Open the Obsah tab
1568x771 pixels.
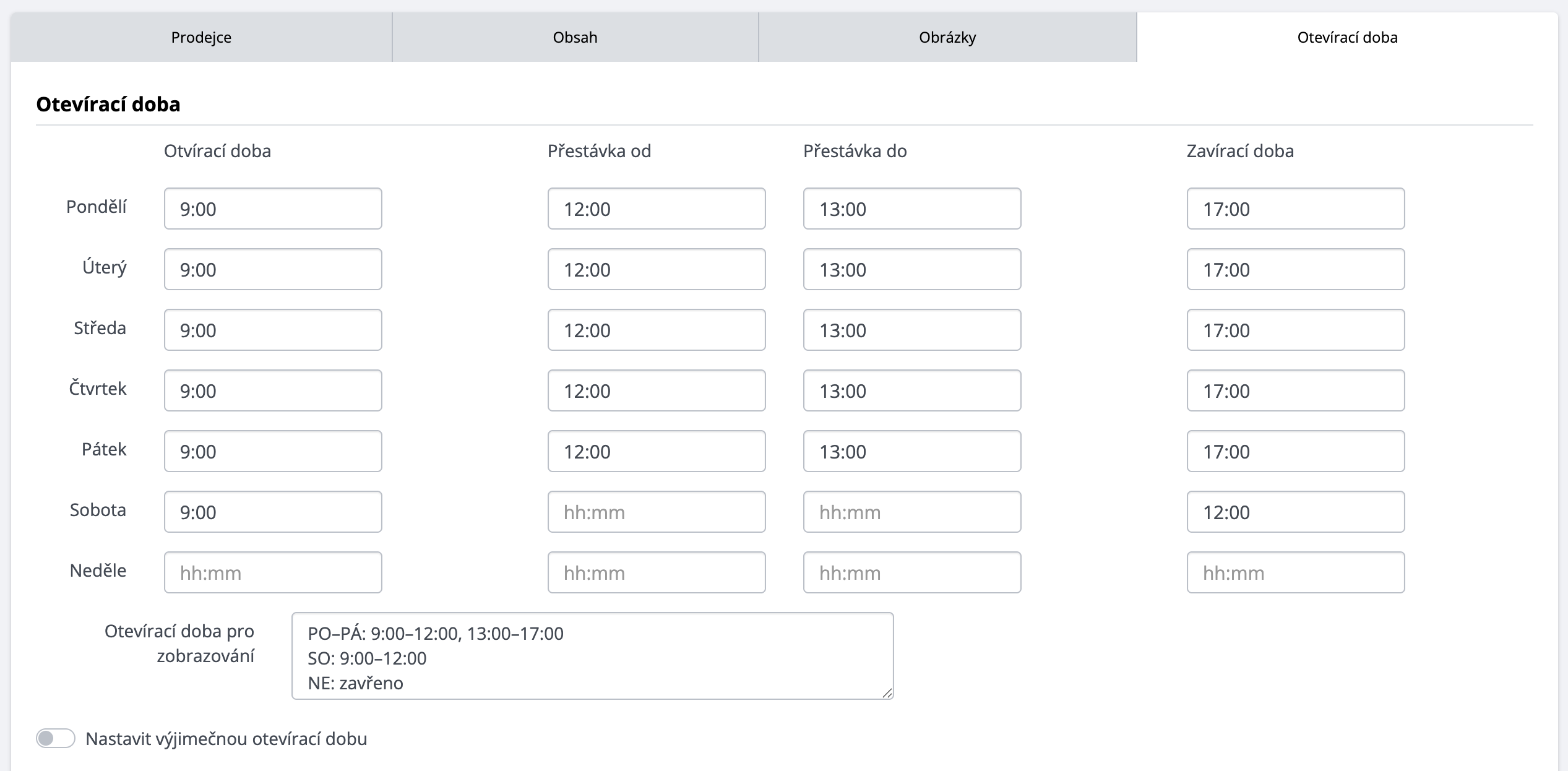(575, 37)
